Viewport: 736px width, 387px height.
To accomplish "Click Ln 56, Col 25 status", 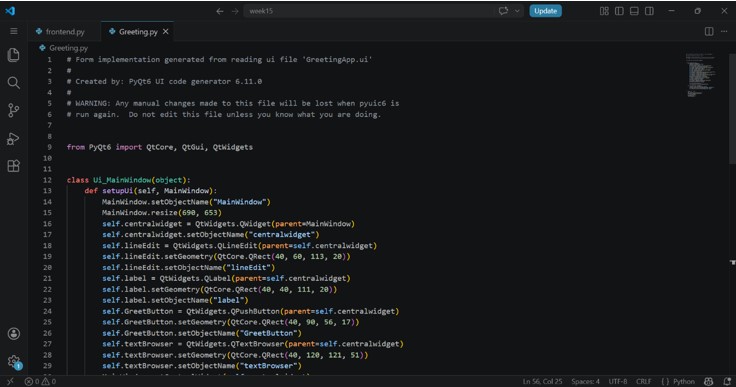I will (x=542, y=381).
